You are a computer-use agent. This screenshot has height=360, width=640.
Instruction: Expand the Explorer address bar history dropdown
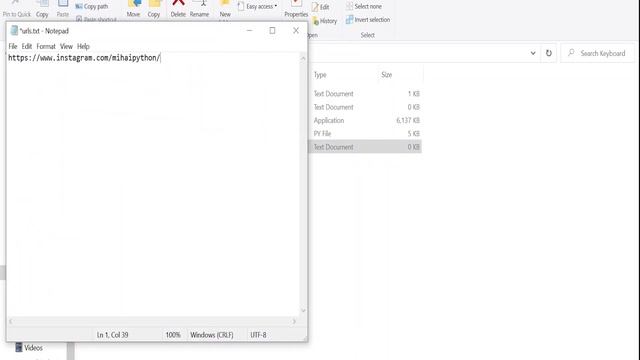[x=533, y=53]
